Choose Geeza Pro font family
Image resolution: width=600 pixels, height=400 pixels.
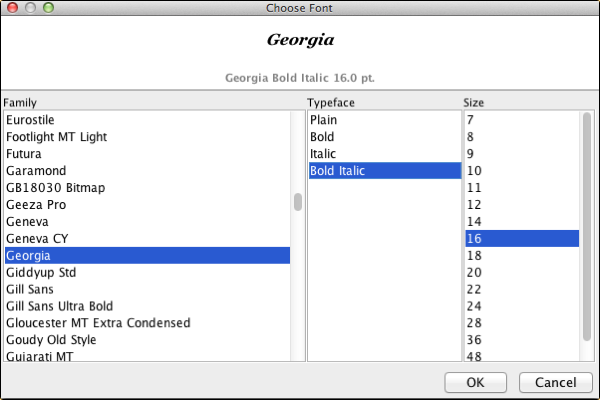pos(147,204)
